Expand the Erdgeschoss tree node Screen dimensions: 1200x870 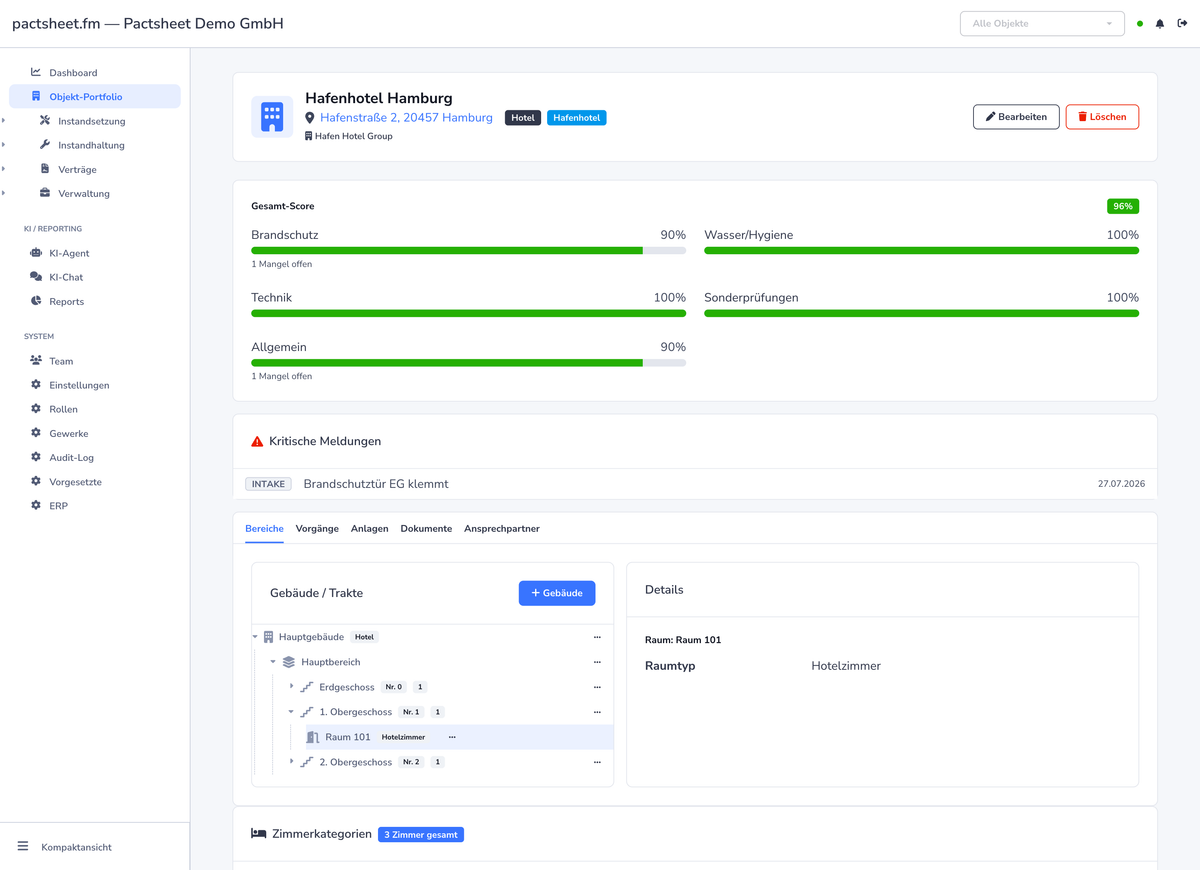[292, 686]
